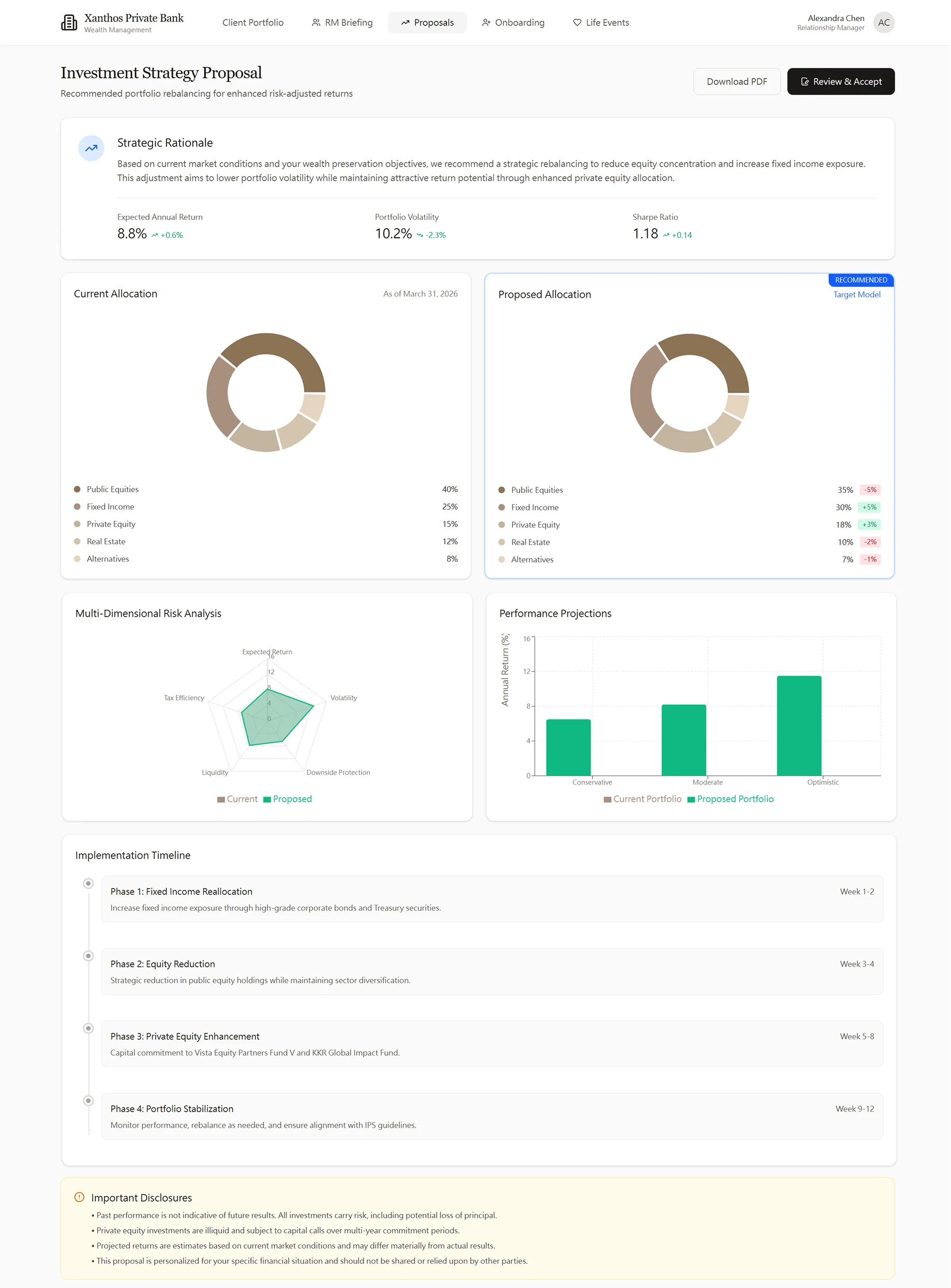Select the Phase 1 timeline marker
Viewport: 951px width, 1288px height.
88,883
